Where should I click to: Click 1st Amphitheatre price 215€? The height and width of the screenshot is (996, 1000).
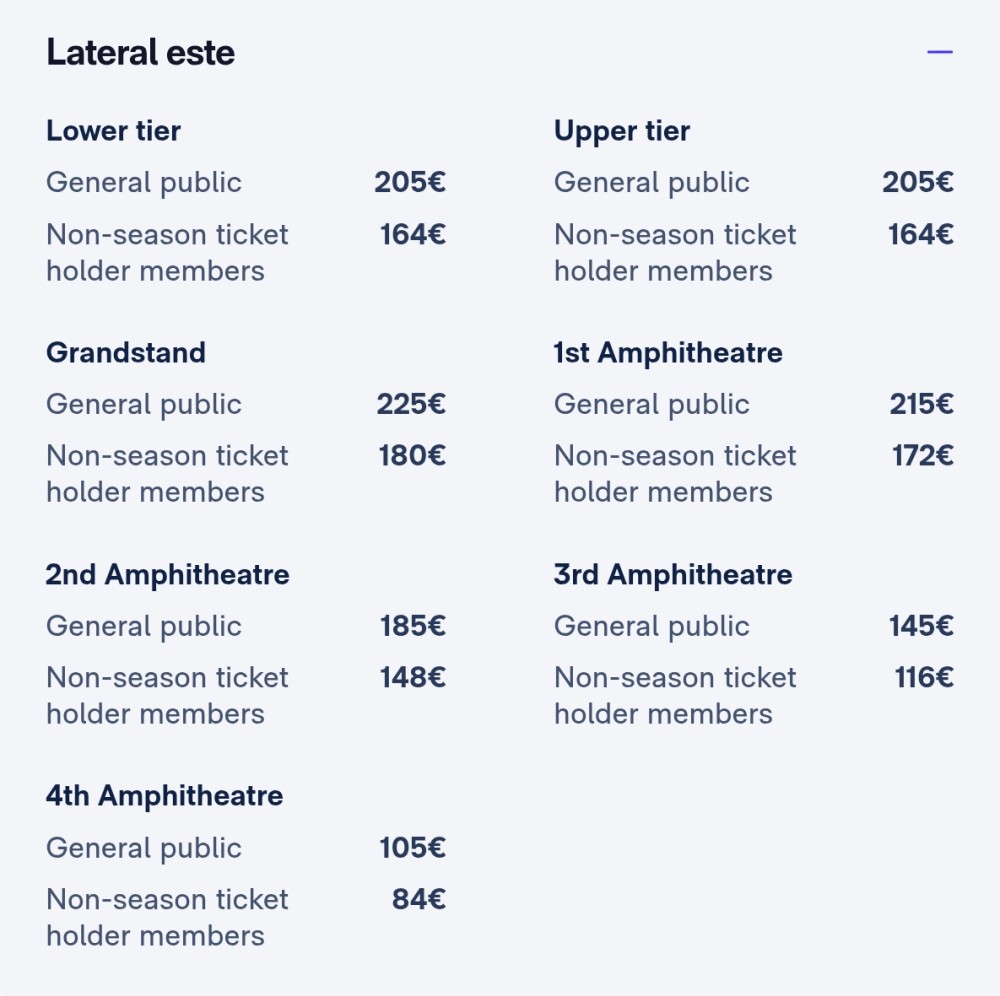922,404
